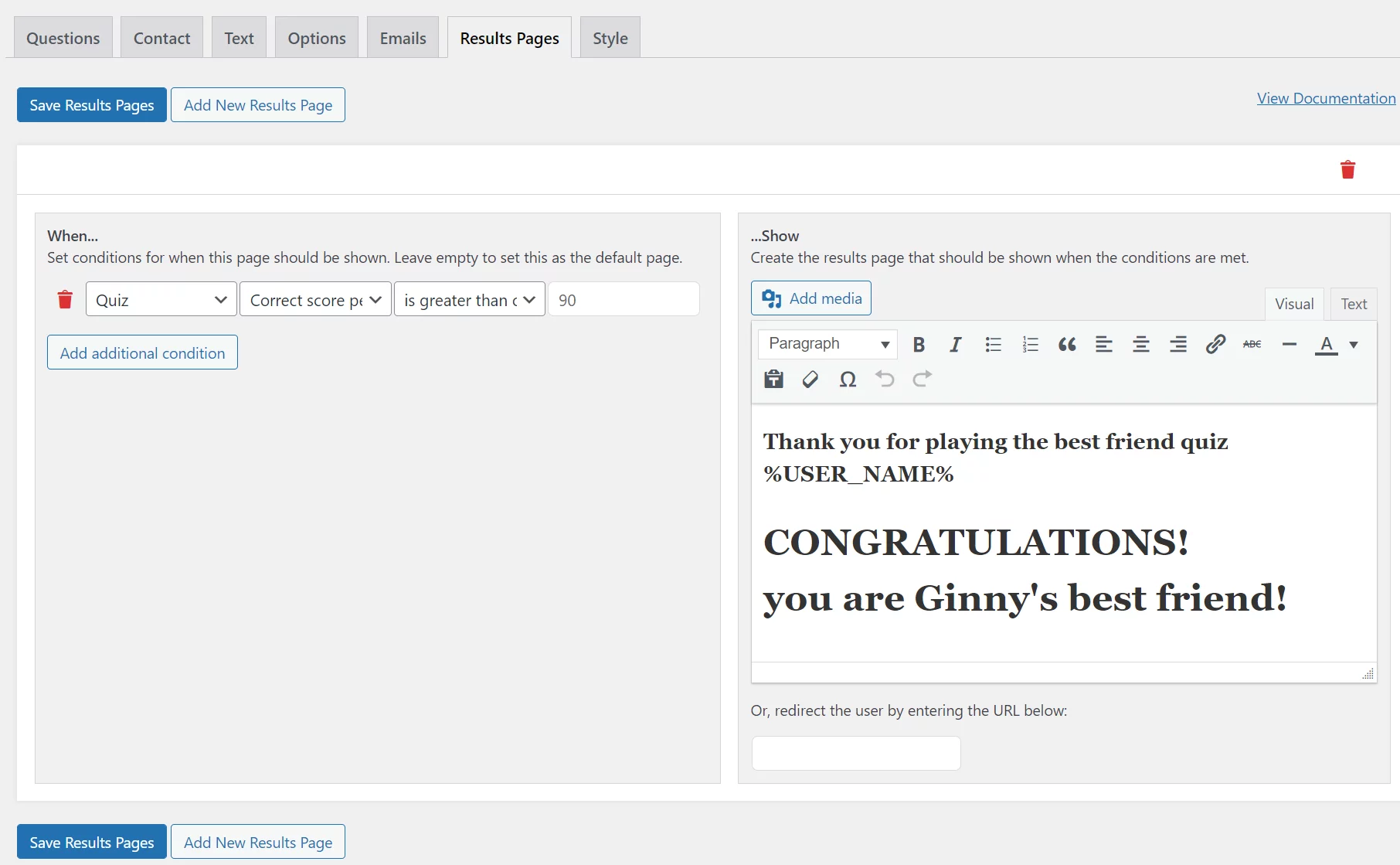Open the 'is greater than' operator dropdown
This screenshot has width=1400, height=865.
tap(470, 299)
